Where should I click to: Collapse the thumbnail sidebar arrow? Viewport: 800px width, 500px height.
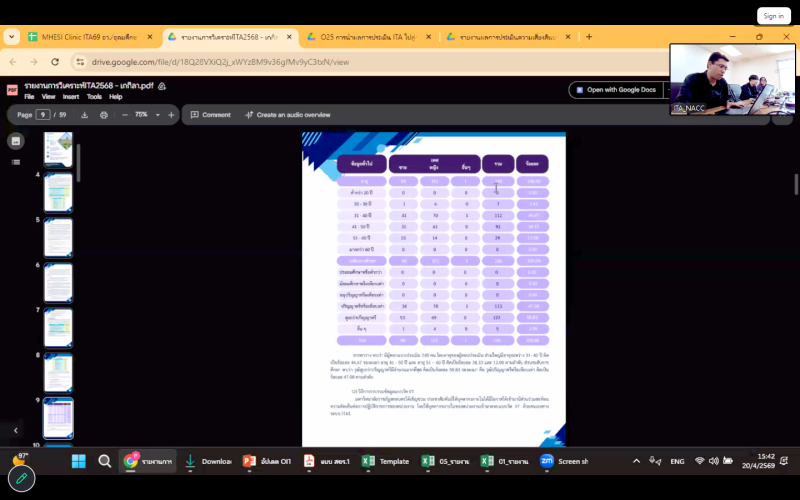pos(16,430)
